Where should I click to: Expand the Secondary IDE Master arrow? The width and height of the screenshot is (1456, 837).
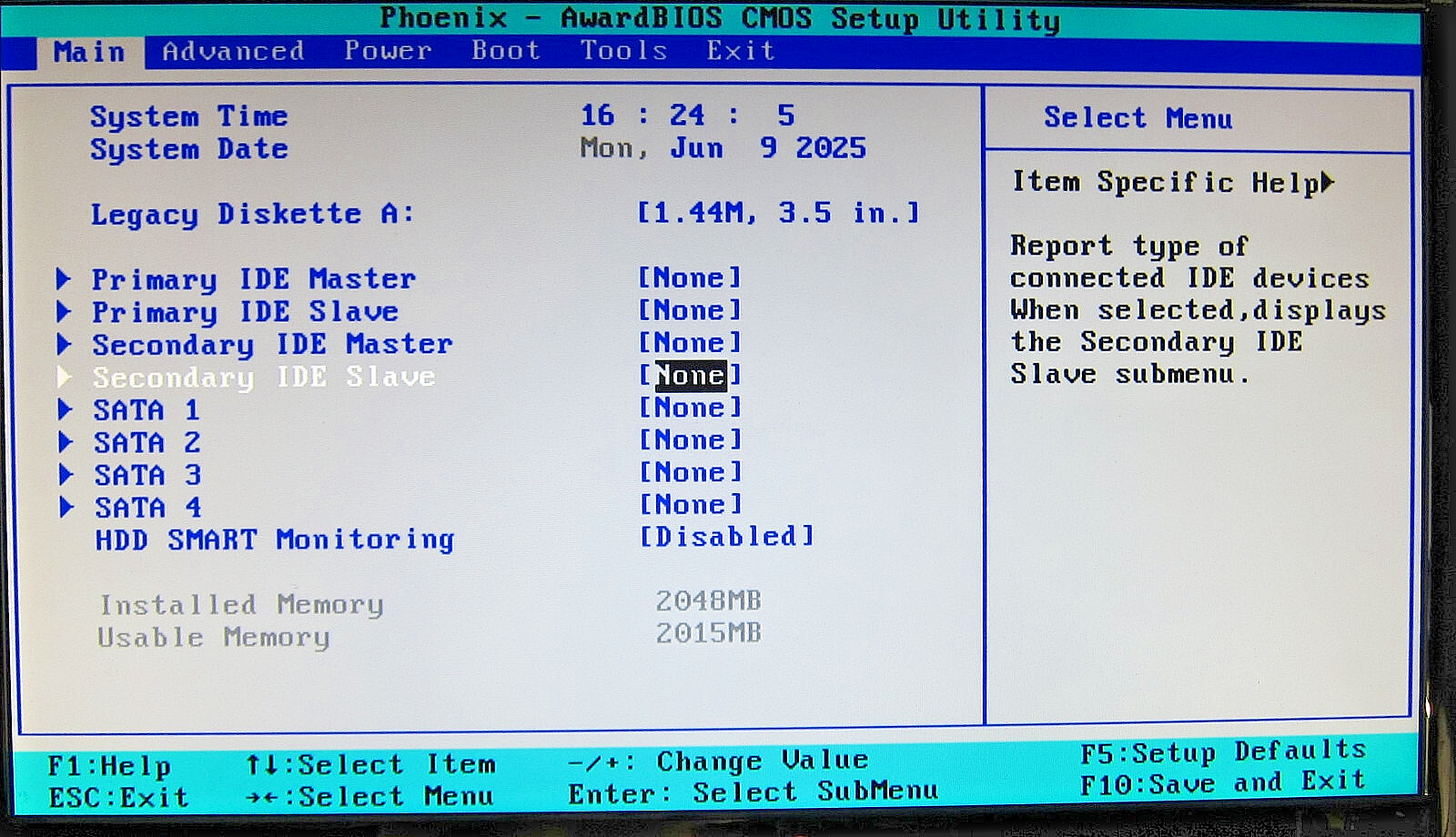pos(64,344)
